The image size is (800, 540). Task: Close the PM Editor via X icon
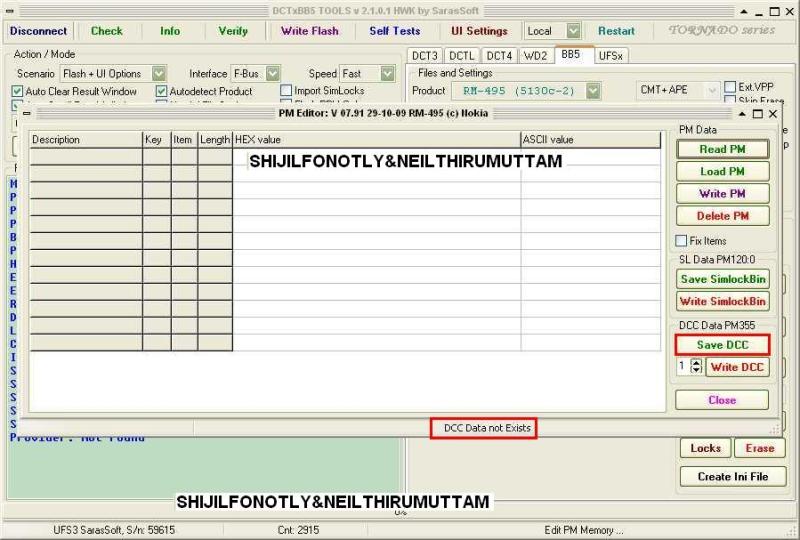click(773, 113)
